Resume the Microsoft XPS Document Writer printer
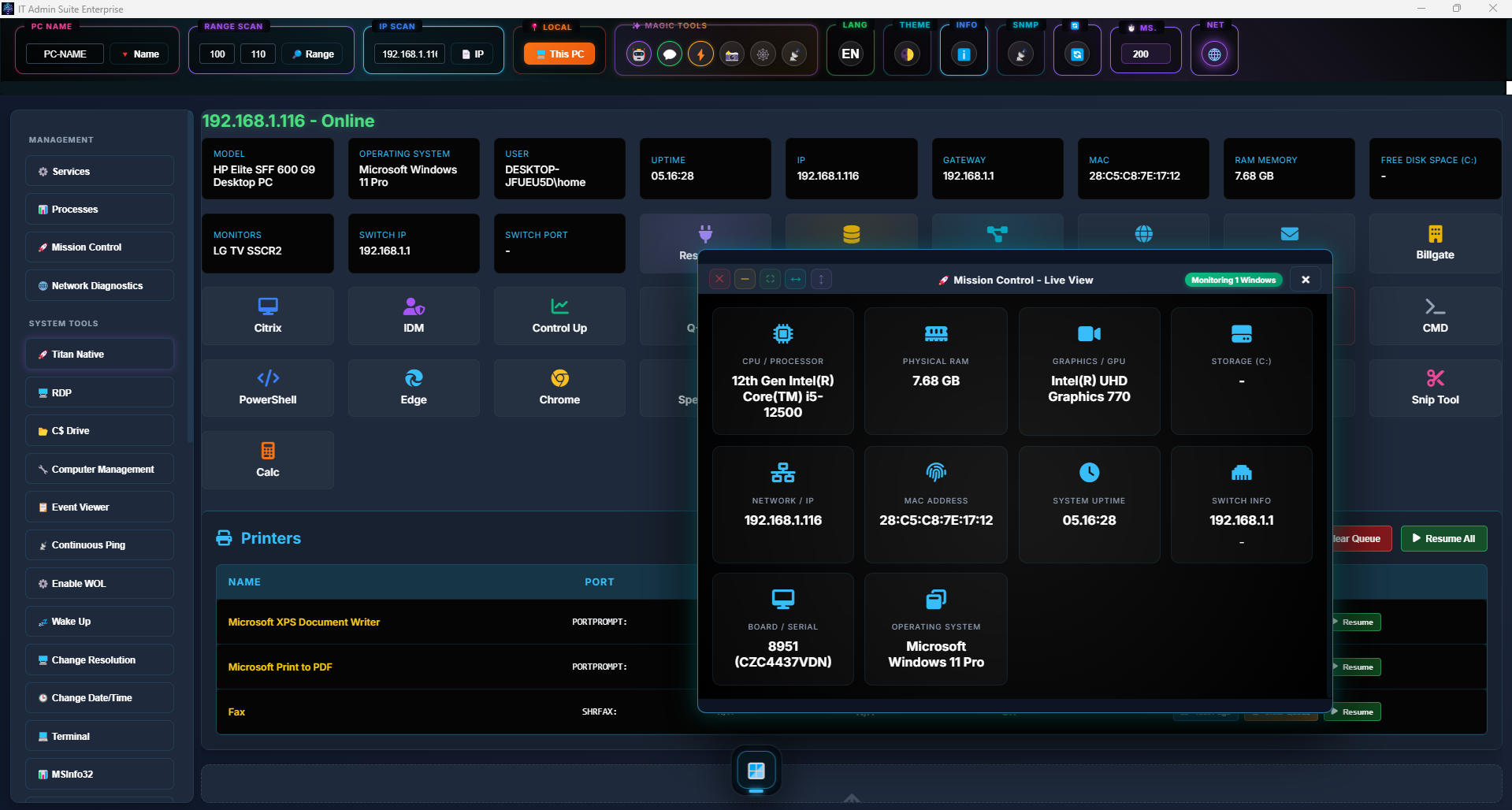 click(1354, 622)
